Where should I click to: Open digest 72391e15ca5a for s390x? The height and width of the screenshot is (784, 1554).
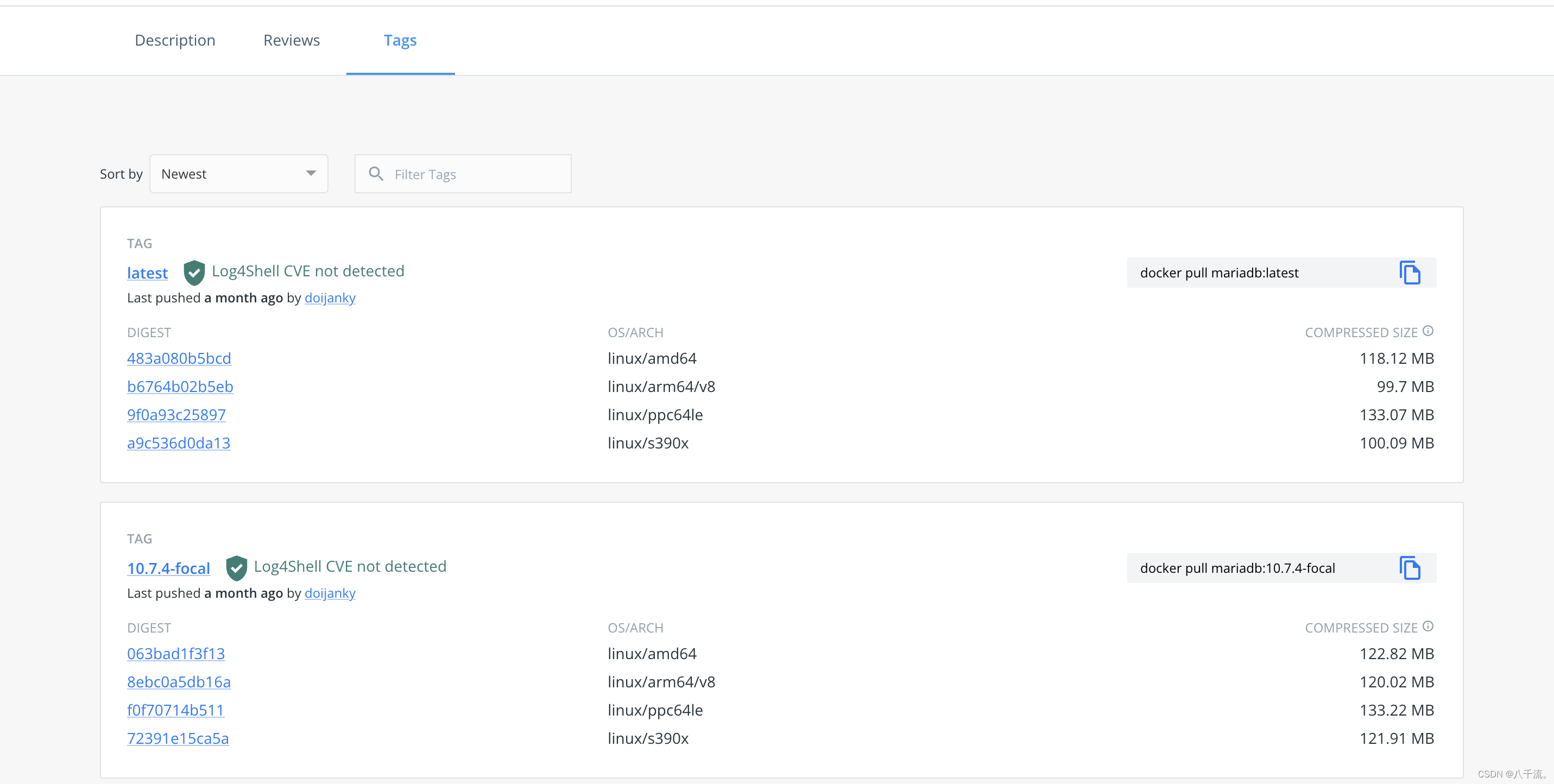(178, 739)
